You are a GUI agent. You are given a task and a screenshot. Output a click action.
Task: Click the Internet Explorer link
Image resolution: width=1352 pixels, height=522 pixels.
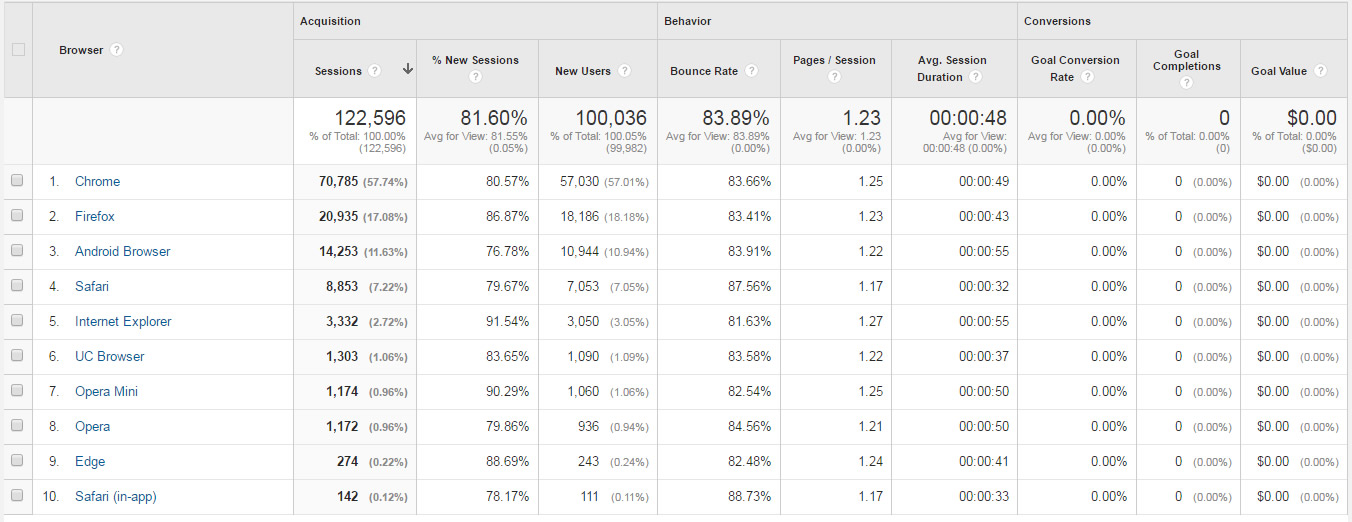[123, 321]
